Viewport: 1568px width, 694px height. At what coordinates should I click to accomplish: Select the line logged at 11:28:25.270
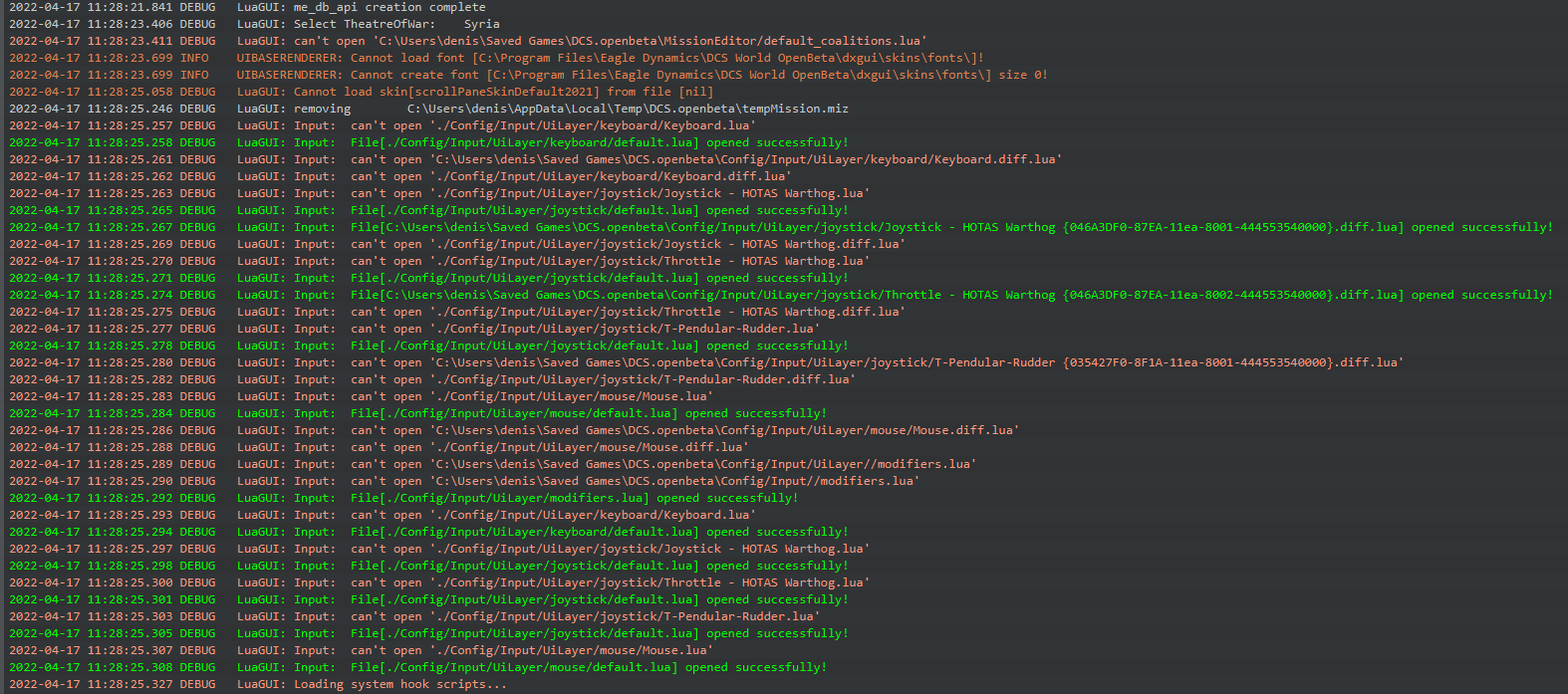click(x=439, y=261)
